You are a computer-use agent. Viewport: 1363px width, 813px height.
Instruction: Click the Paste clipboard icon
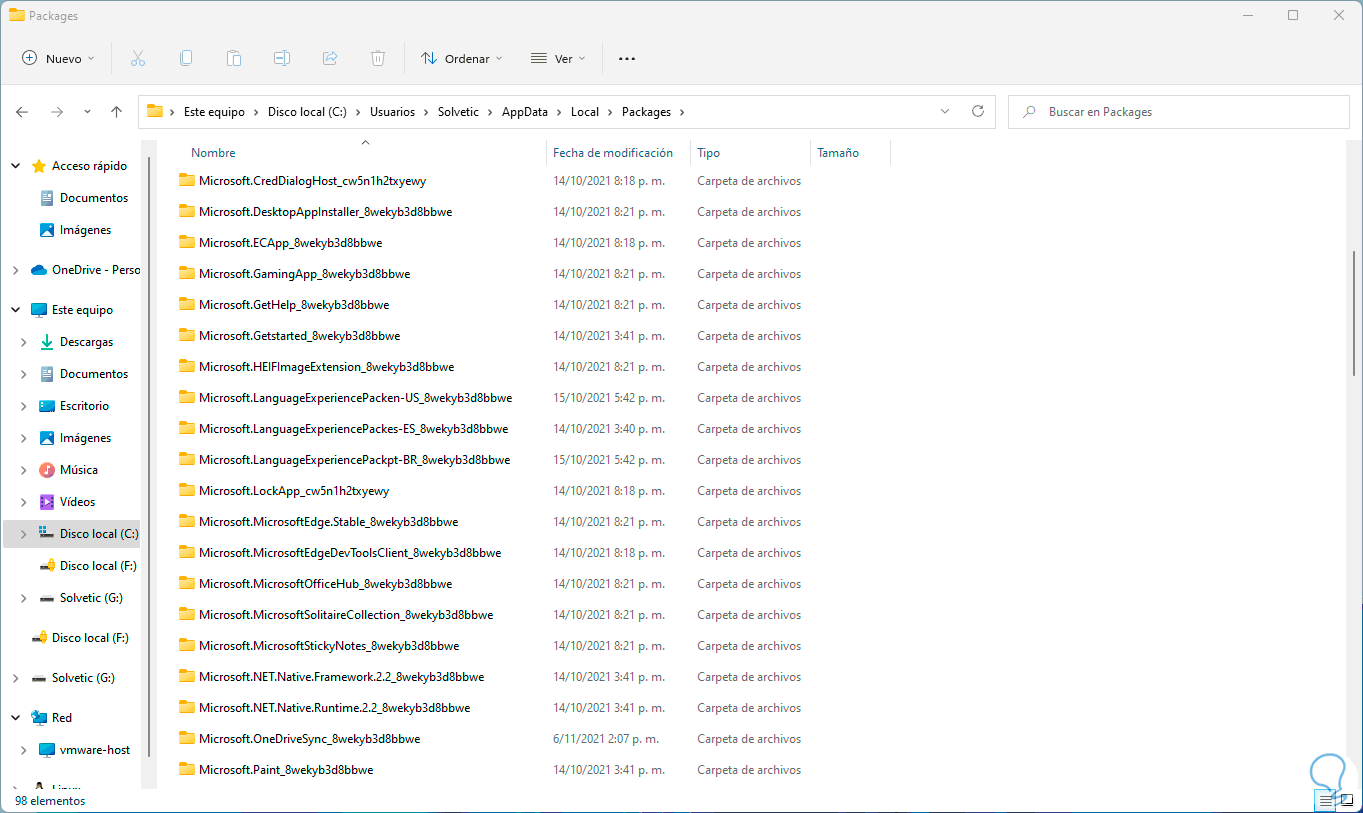point(234,59)
